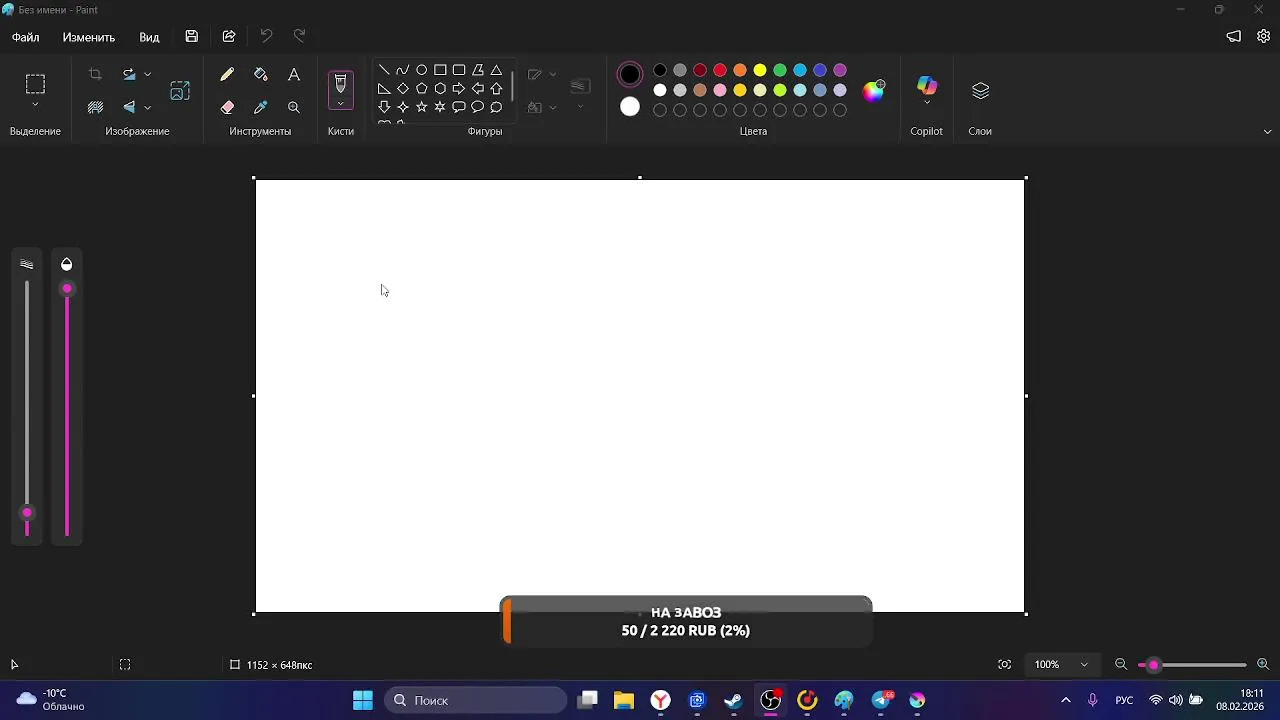Expand the Rotate options arrow
Screen dimensions: 1280x720
[147, 74]
